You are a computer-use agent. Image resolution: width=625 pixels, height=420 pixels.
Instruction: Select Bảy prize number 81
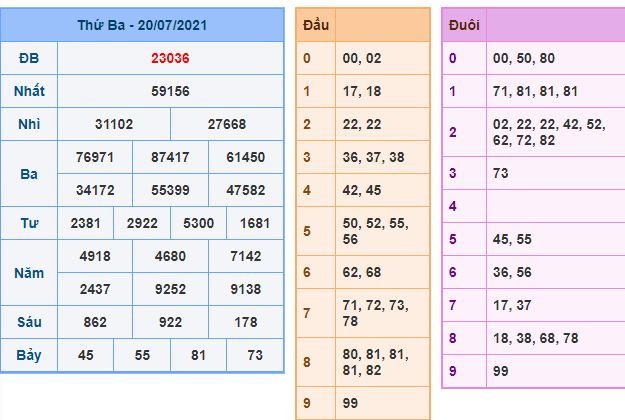click(x=199, y=355)
